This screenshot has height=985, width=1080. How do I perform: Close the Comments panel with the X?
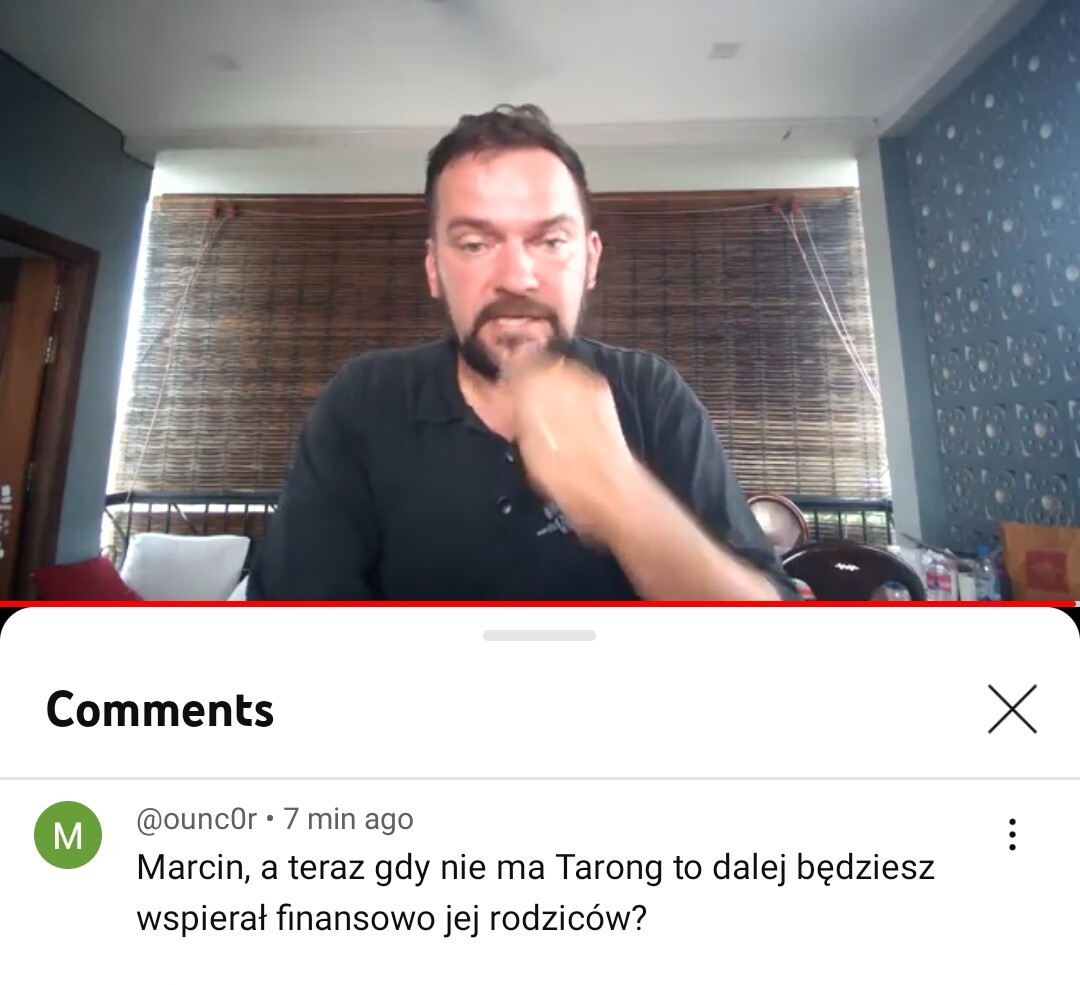[1012, 709]
